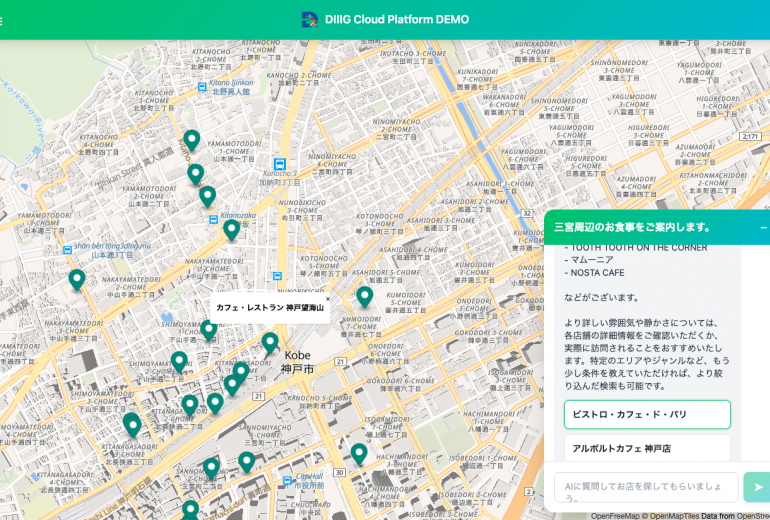This screenshot has height=520, width=770.
Task: Focus the AI question input field
Action: point(646,487)
